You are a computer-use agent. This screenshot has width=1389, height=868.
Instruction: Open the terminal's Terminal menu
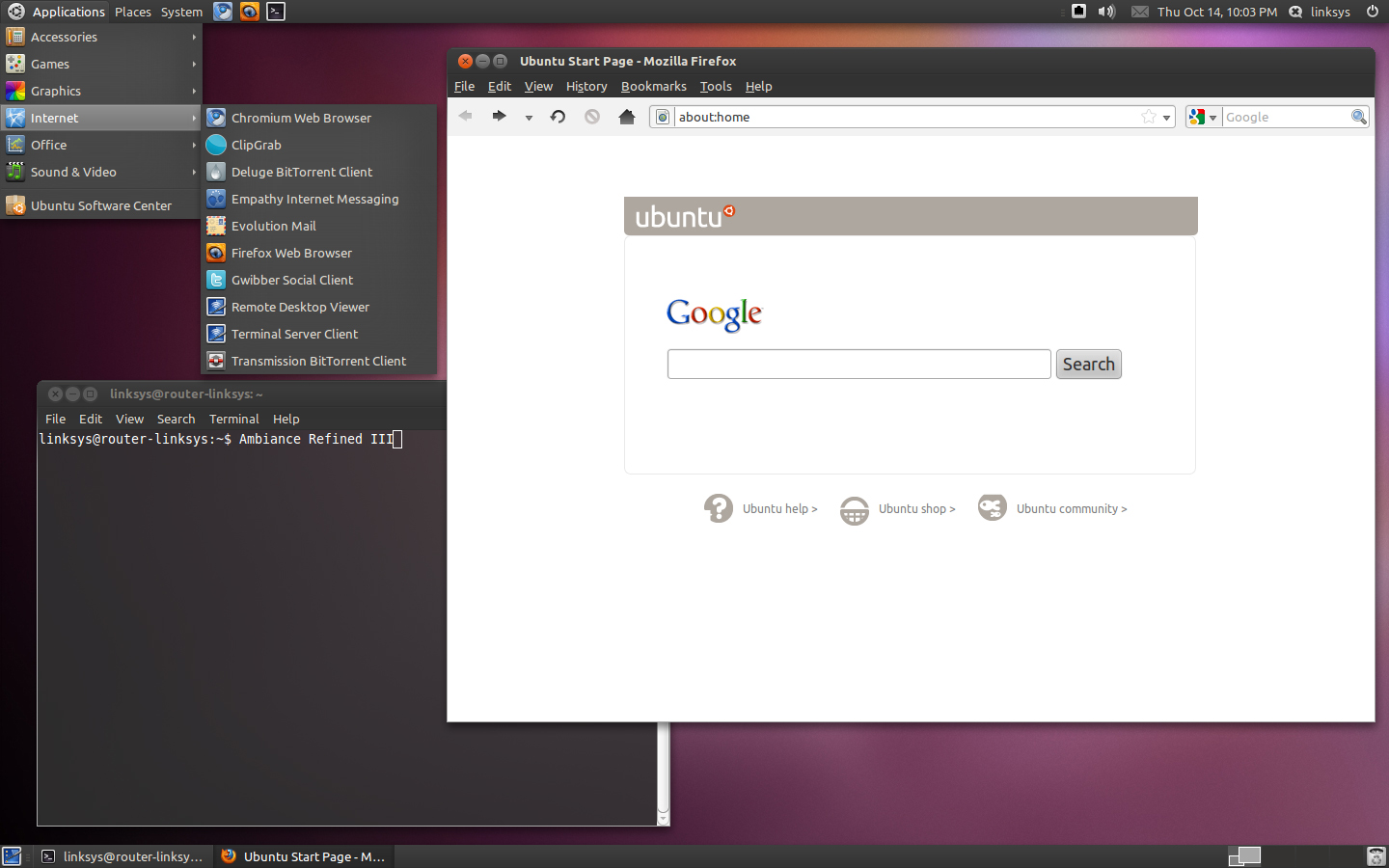tap(233, 419)
